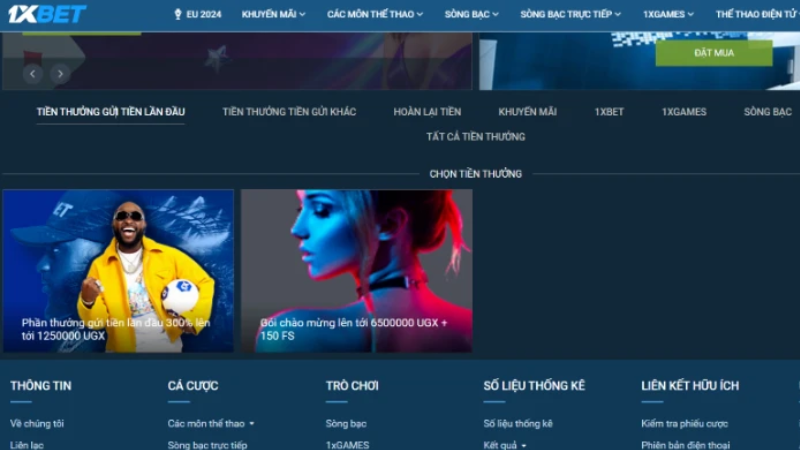Screen dimensions: 800x450
Task: Click the Trò chơi footer heading
Action: tap(352, 386)
